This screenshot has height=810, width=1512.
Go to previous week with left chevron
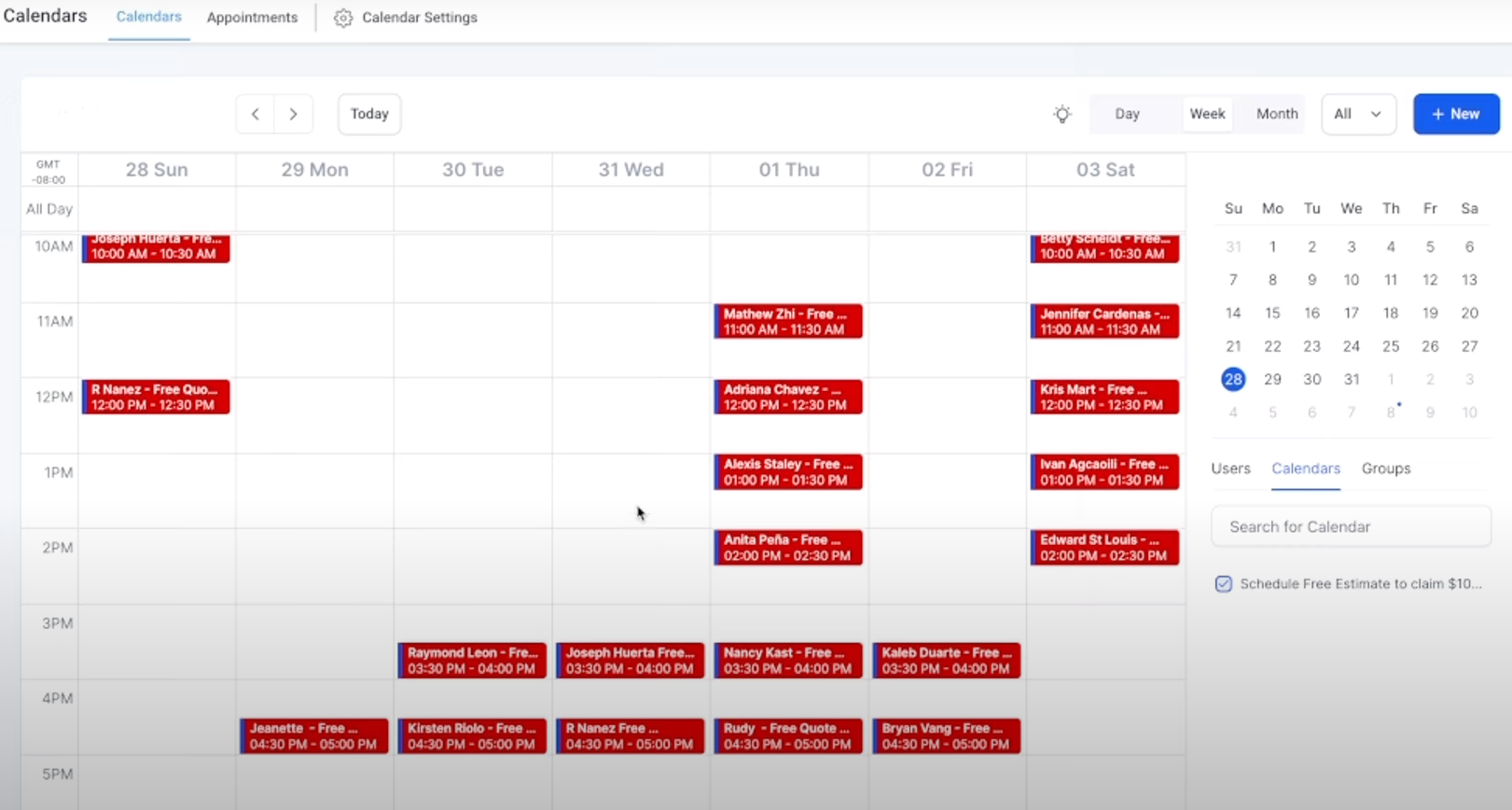point(255,114)
